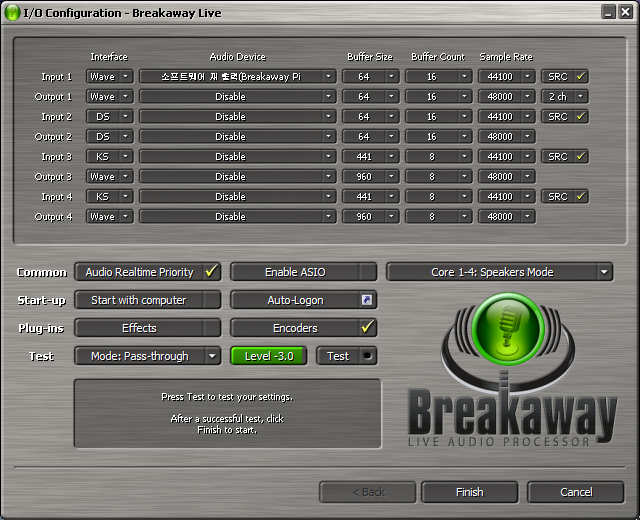Image resolution: width=640 pixels, height=520 pixels.
Task: Open Output 2 Sample Rate dropdown
Action: click(507, 136)
